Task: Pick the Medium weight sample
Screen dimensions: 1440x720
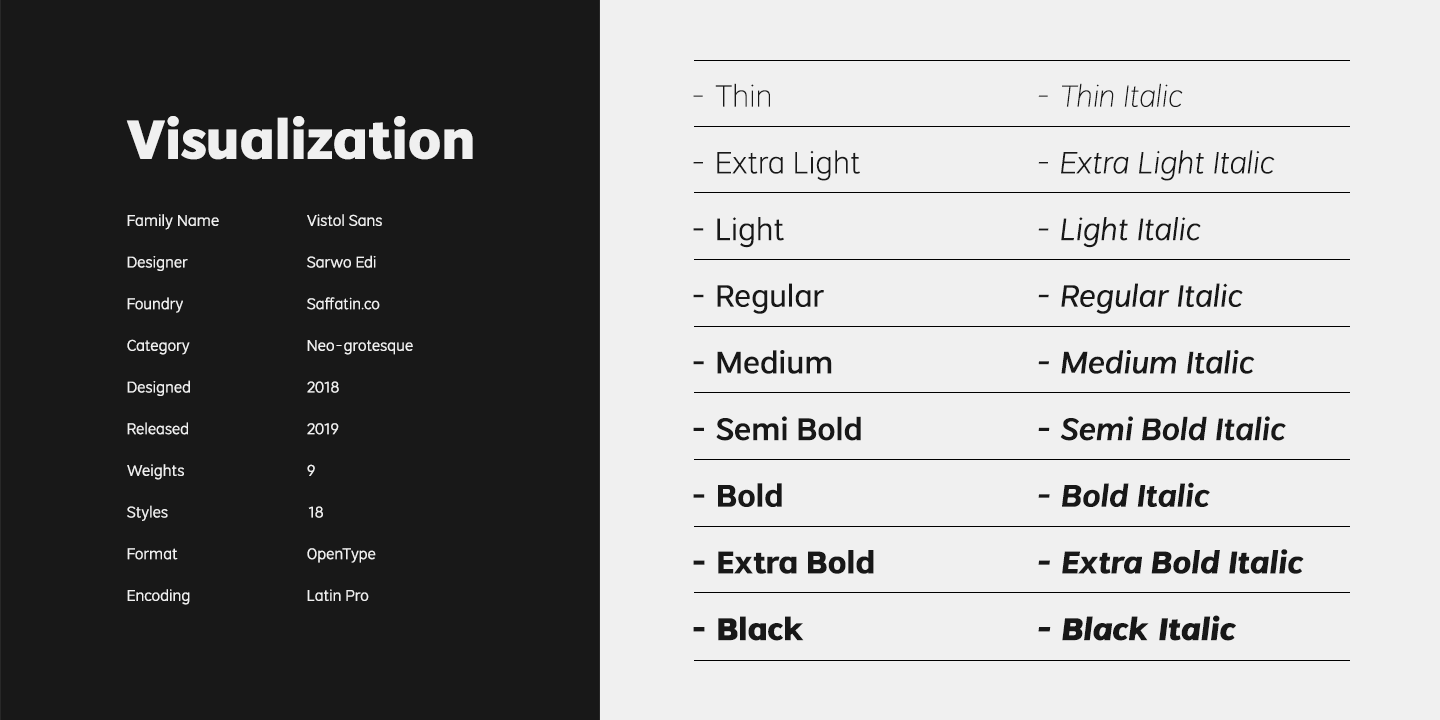Action: pyautogui.click(x=773, y=363)
